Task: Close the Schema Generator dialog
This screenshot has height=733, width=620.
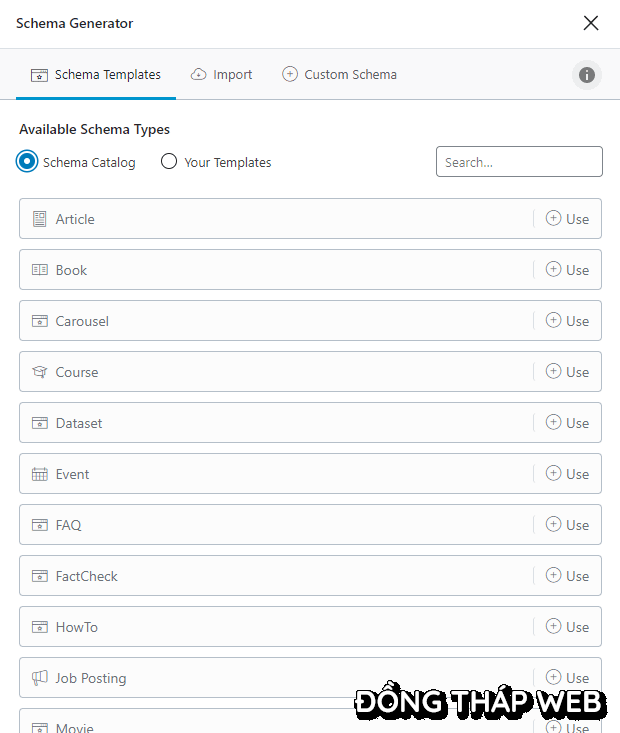Action: (x=591, y=23)
